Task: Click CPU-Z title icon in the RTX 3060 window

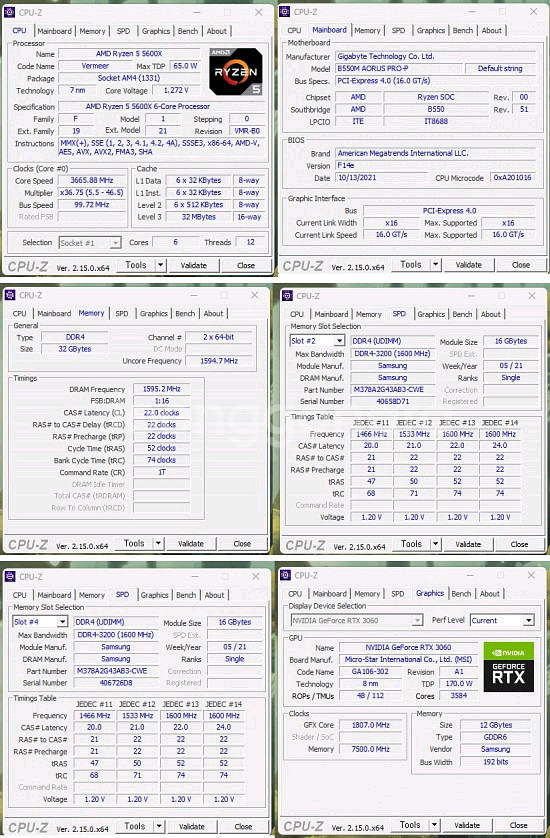Action: point(285,575)
